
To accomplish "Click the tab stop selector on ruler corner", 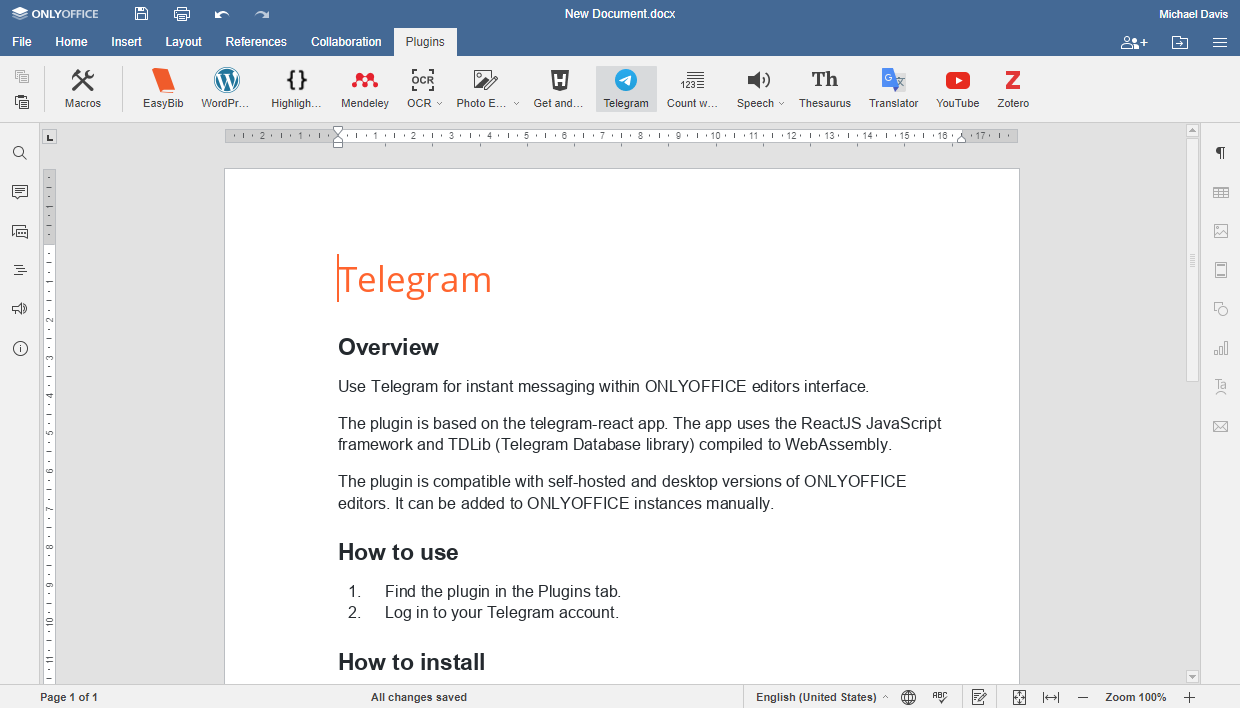I will (x=50, y=136).
